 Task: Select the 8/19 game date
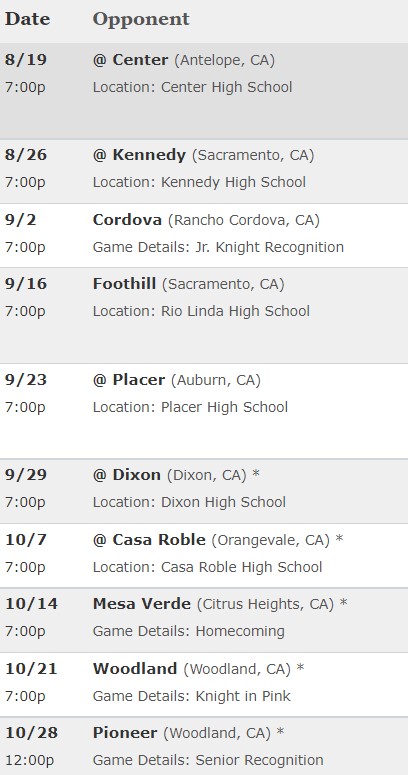click(26, 60)
